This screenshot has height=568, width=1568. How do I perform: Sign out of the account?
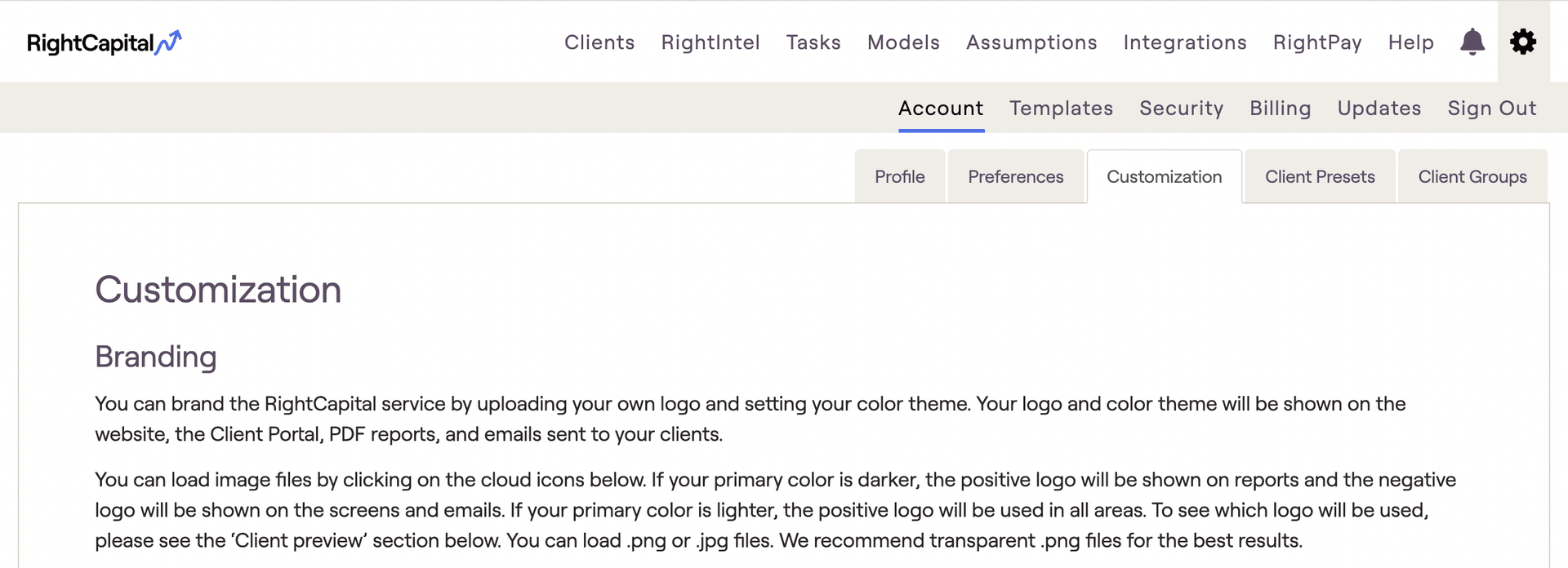click(x=1492, y=108)
